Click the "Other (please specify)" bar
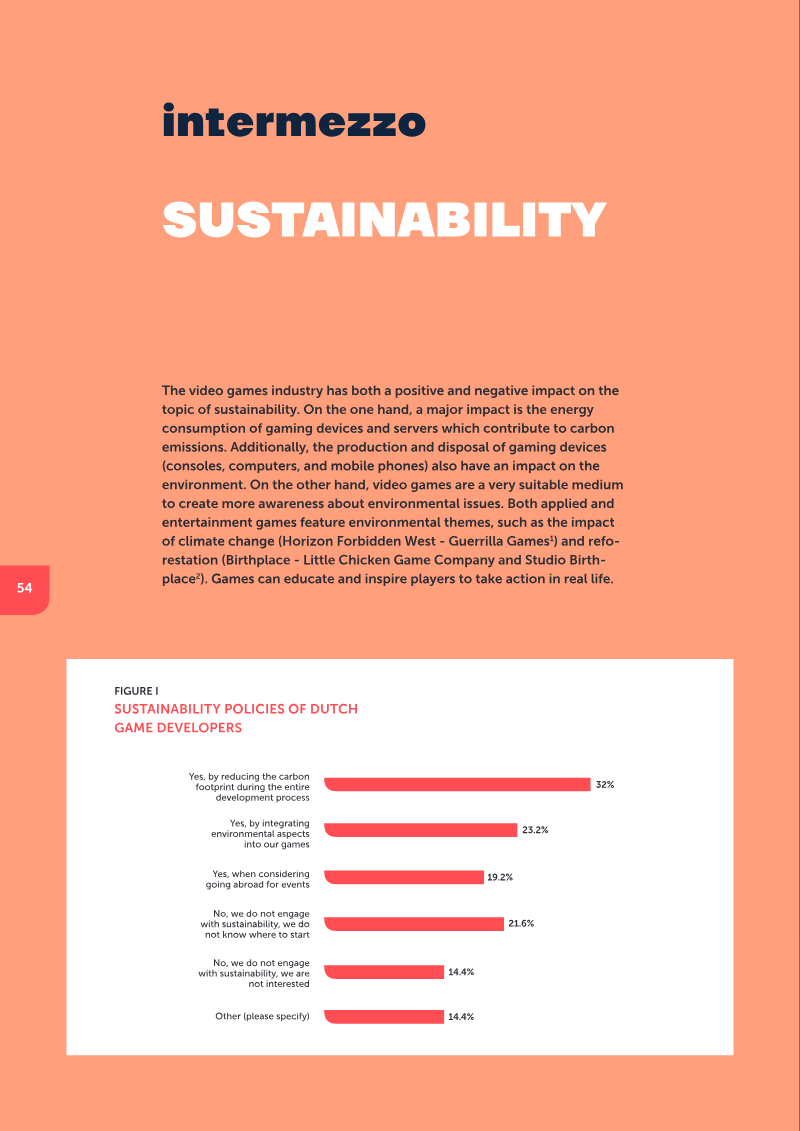Image resolution: width=800 pixels, height=1131 pixels. [384, 1017]
